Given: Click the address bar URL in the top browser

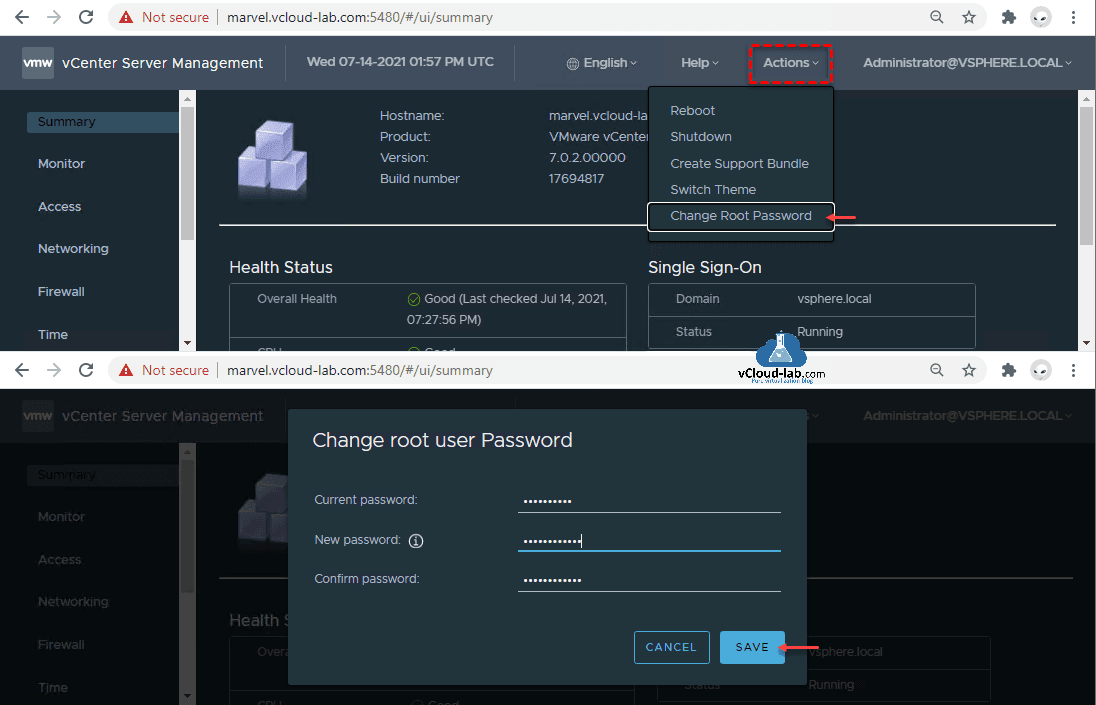Looking at the screenshot, I should 360,17.
